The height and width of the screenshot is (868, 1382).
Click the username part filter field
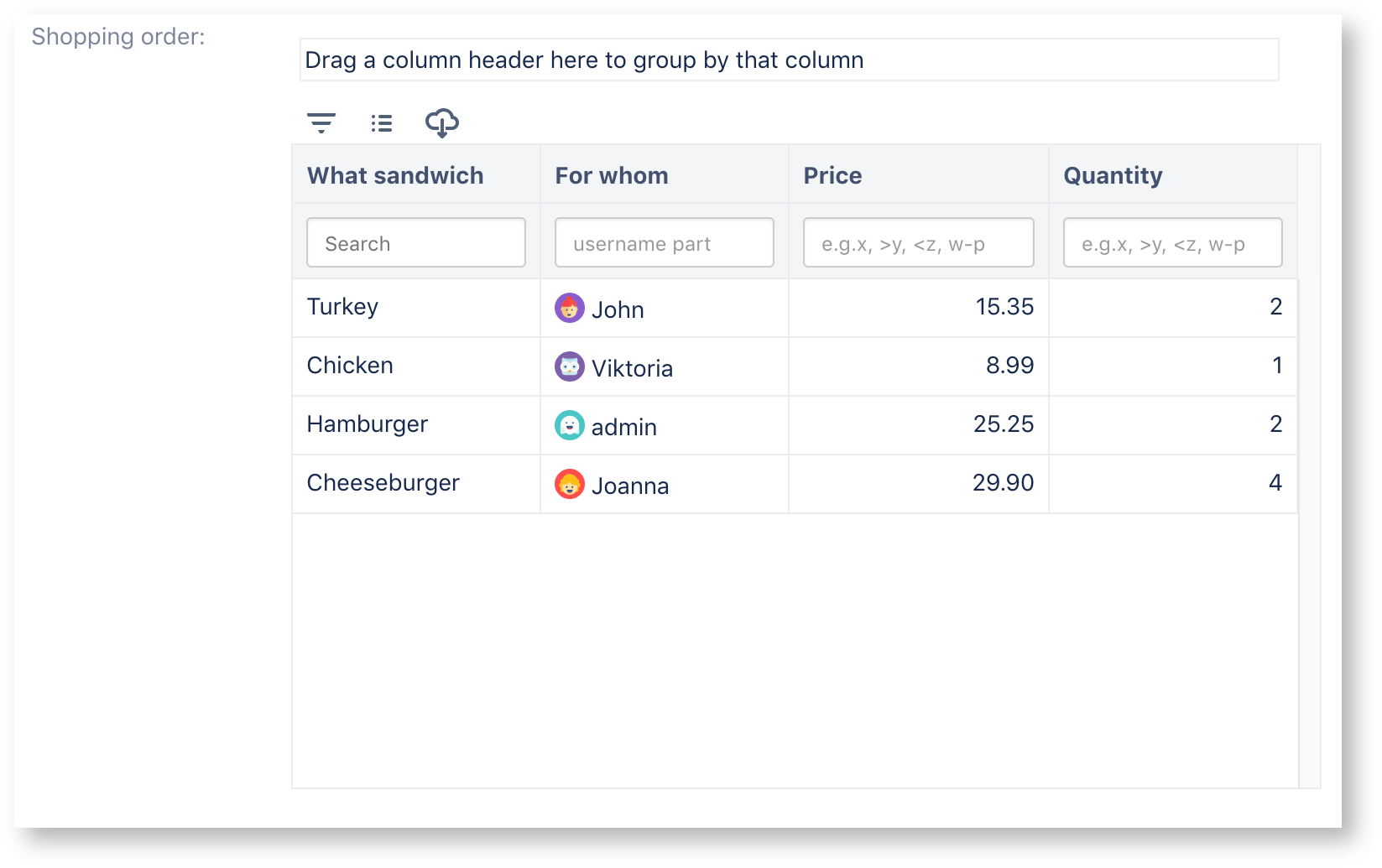(x=664, y=242)
